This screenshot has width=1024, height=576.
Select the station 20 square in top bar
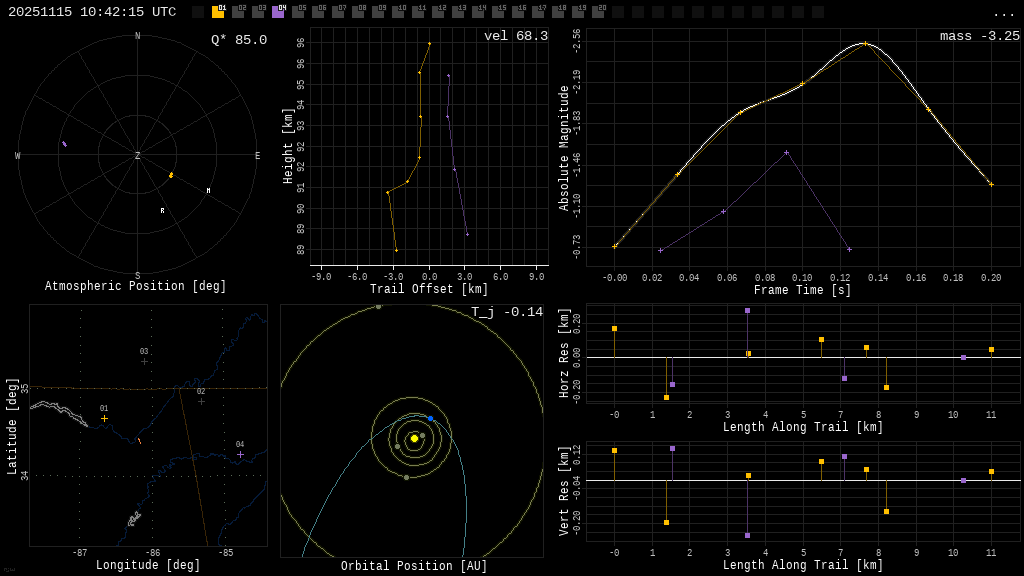point(598,12)
